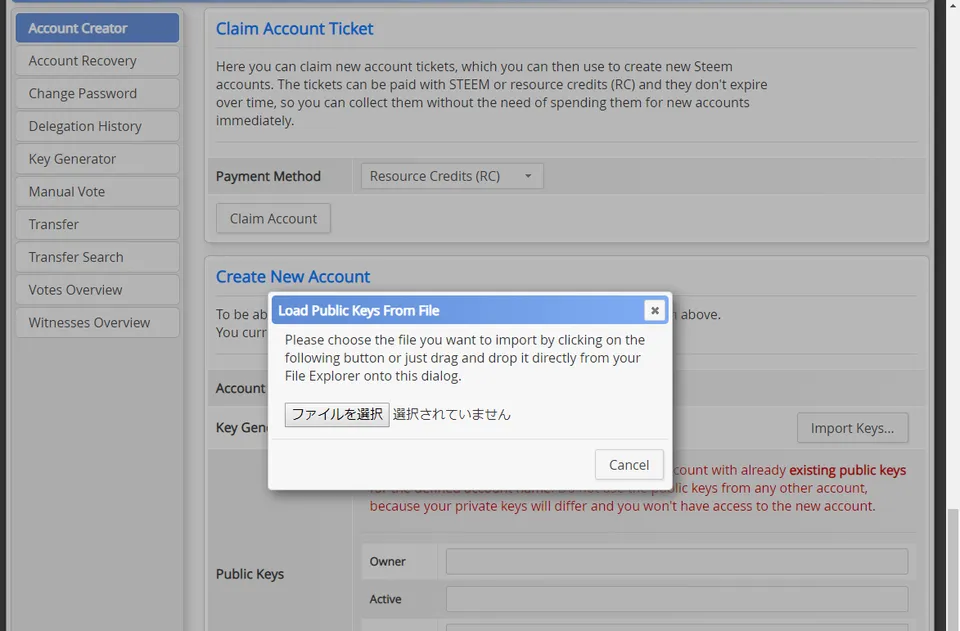Viewport: 960px width, 631px height.
Task: Click the 選択されていません file status text
Action: (x=452, y=414)
